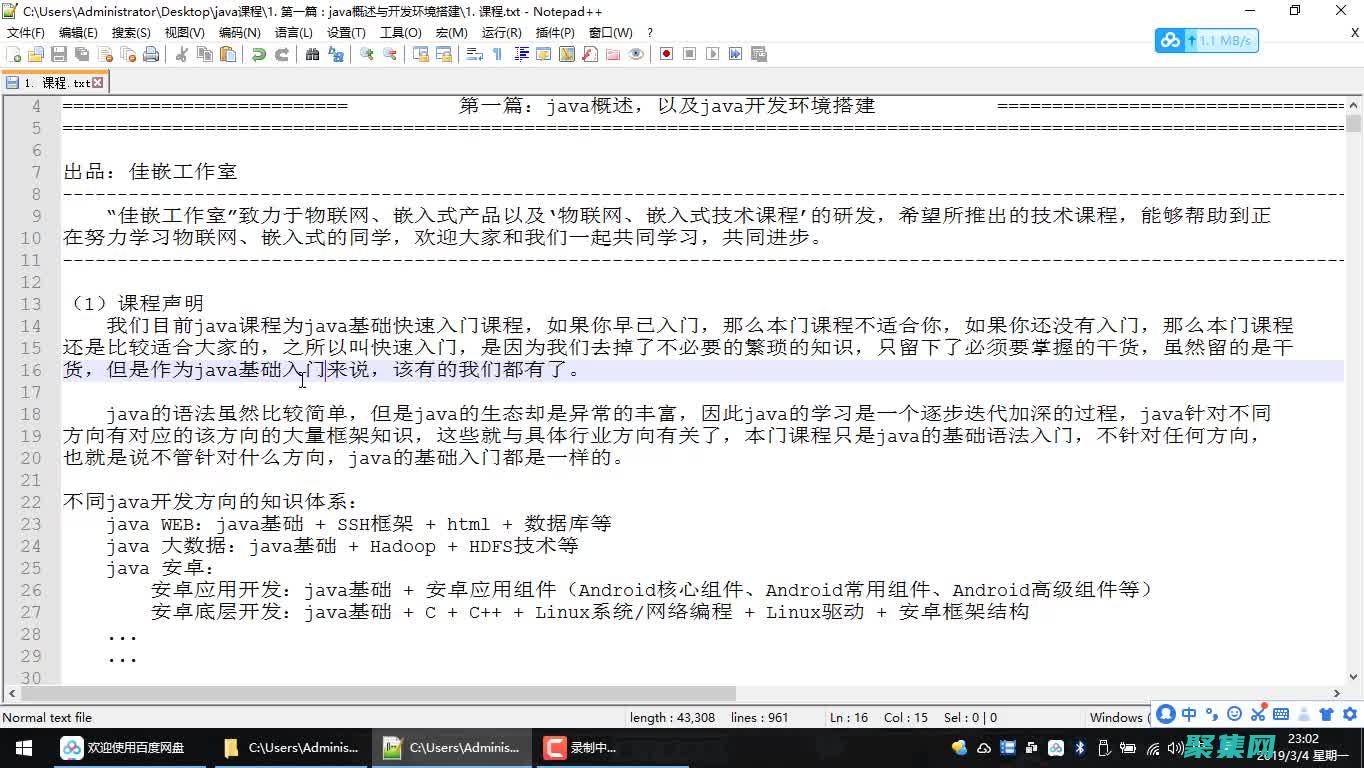Switch Chinese/English input with the 中 icon

(1189, 717)
